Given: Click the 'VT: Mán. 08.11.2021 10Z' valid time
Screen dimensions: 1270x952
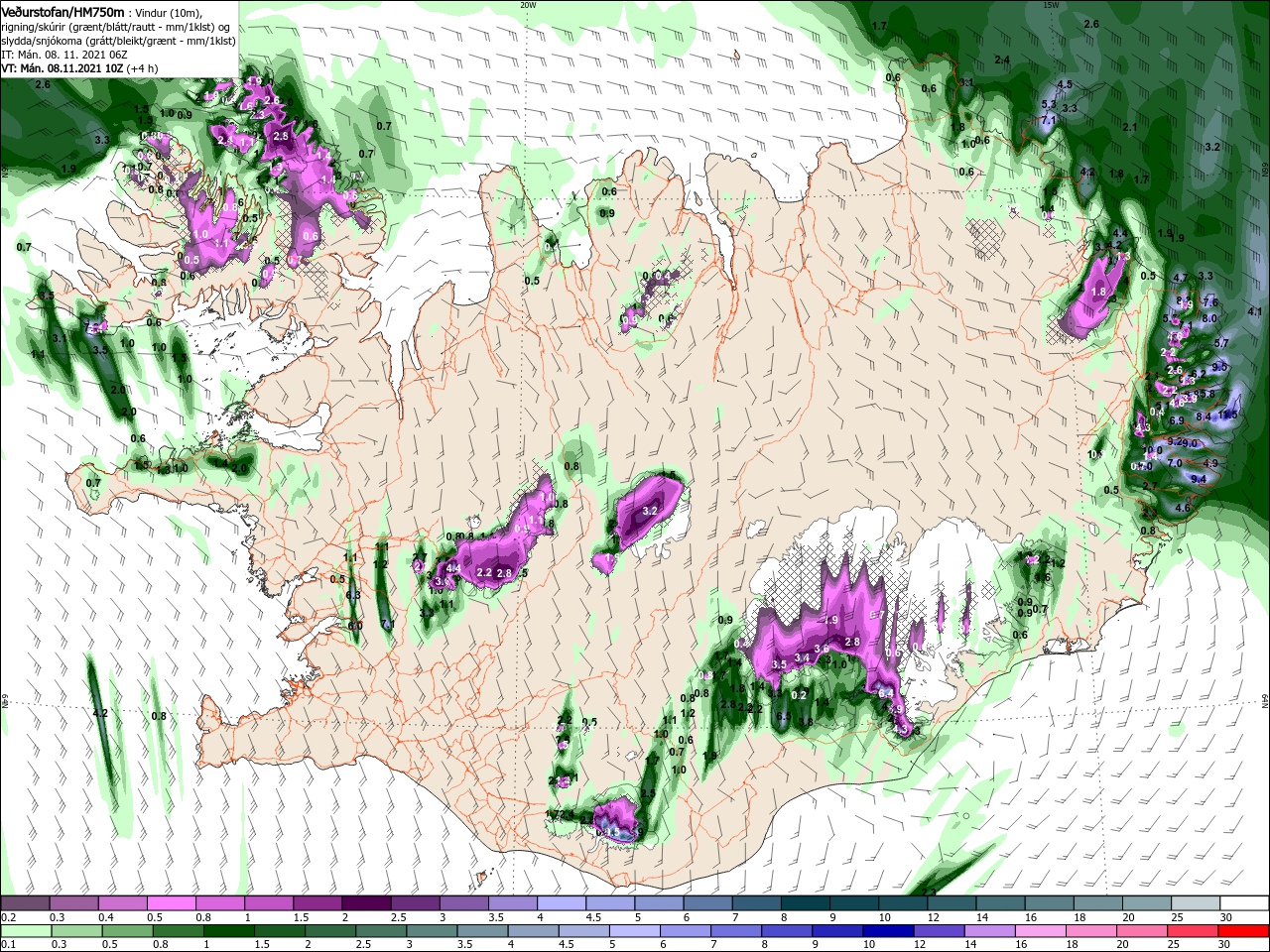Looking at the screenshot, I should pyautogui.click(x=63, y=69).
